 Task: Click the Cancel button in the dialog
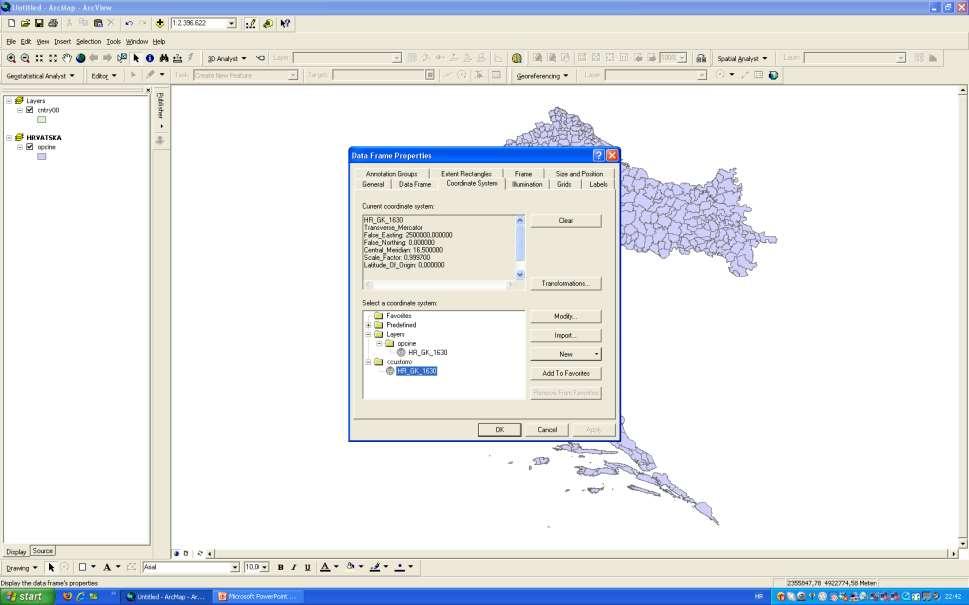point(547,429)
